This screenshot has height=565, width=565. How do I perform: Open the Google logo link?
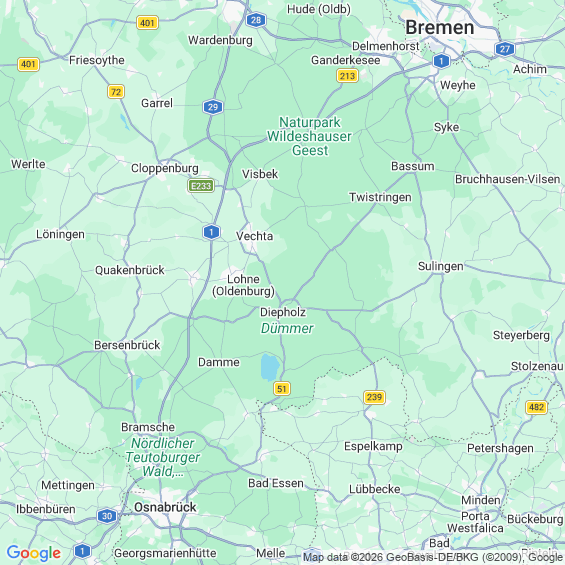(x=34, y=553)
